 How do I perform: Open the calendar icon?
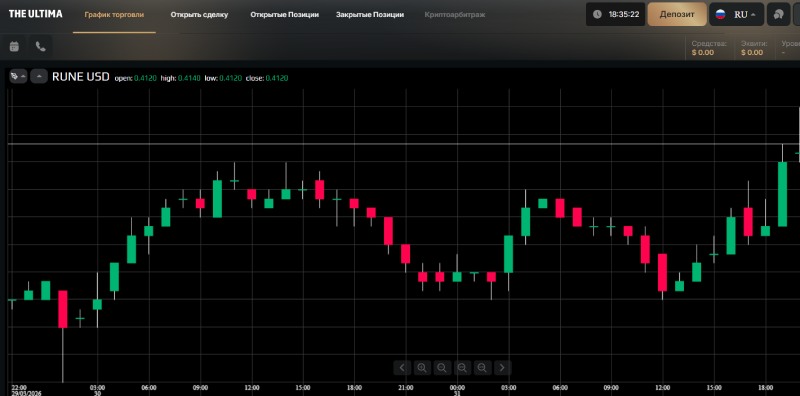click(x=14, y=46)
